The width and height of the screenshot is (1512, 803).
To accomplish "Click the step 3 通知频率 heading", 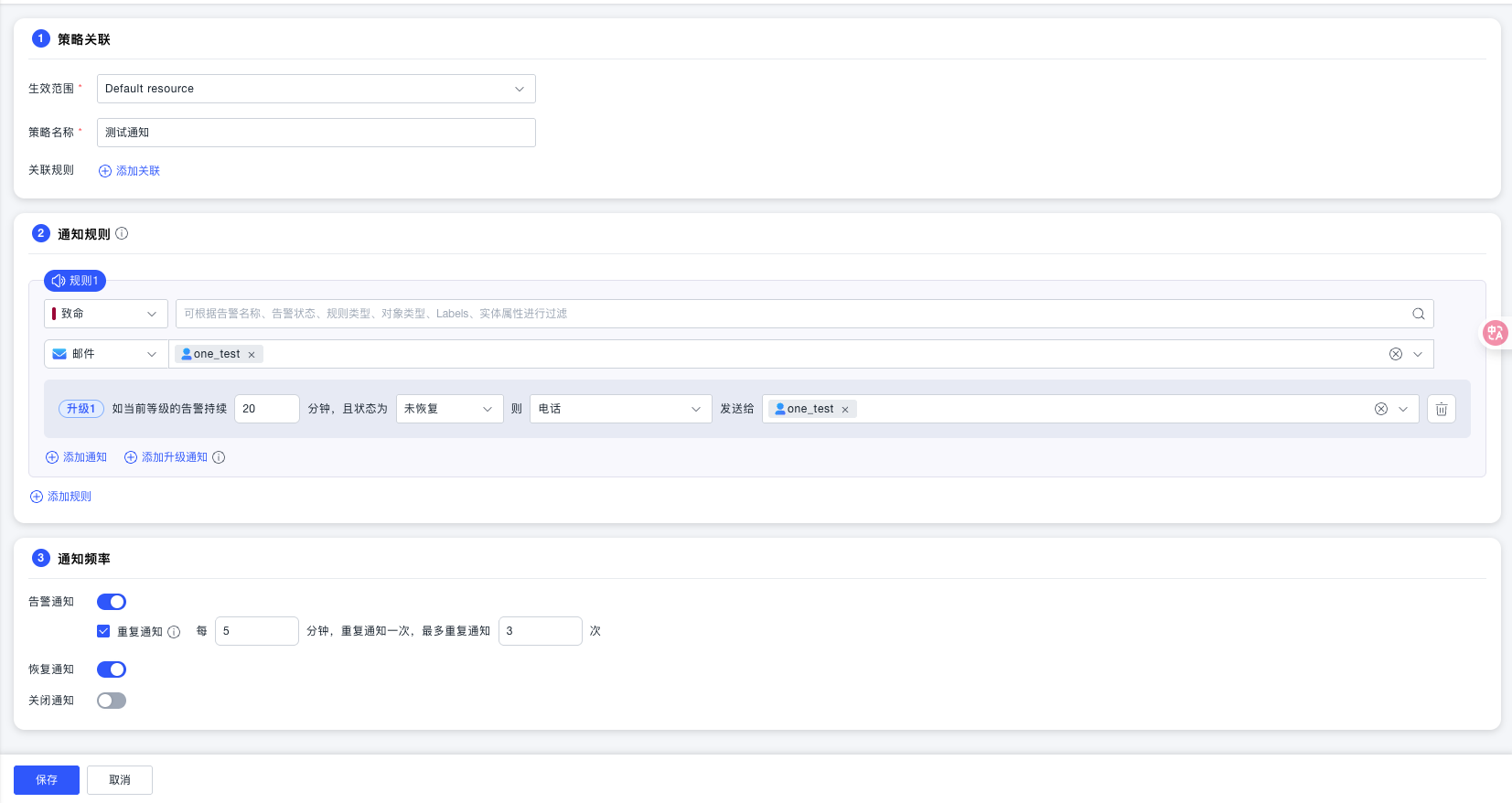I will [x=84, y=559].
